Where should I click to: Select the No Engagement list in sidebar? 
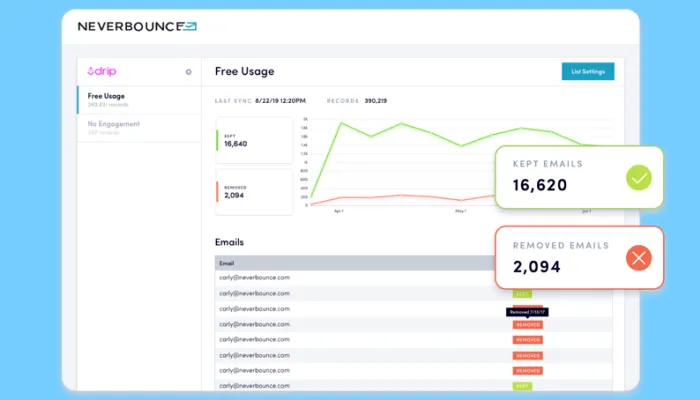(139, 128)
